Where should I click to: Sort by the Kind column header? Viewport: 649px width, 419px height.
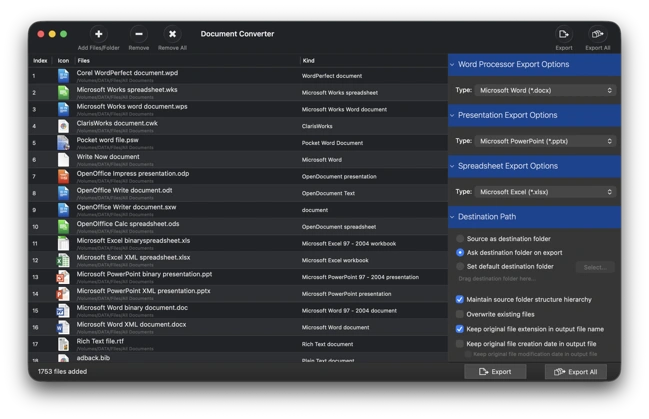374,60
